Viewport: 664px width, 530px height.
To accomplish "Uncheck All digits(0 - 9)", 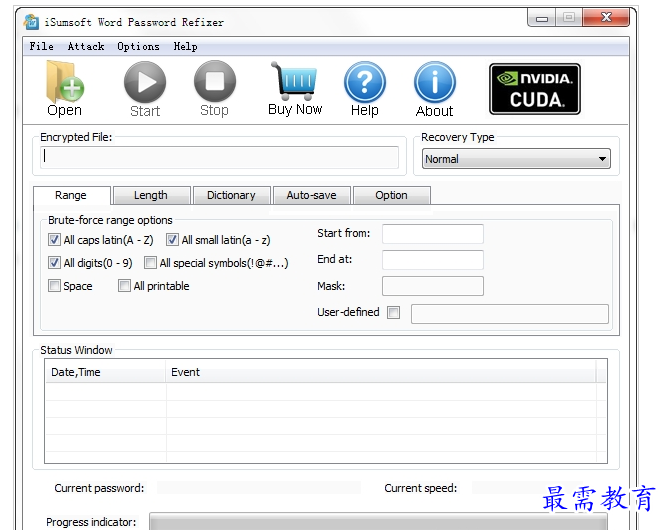I will pos(54,263).
